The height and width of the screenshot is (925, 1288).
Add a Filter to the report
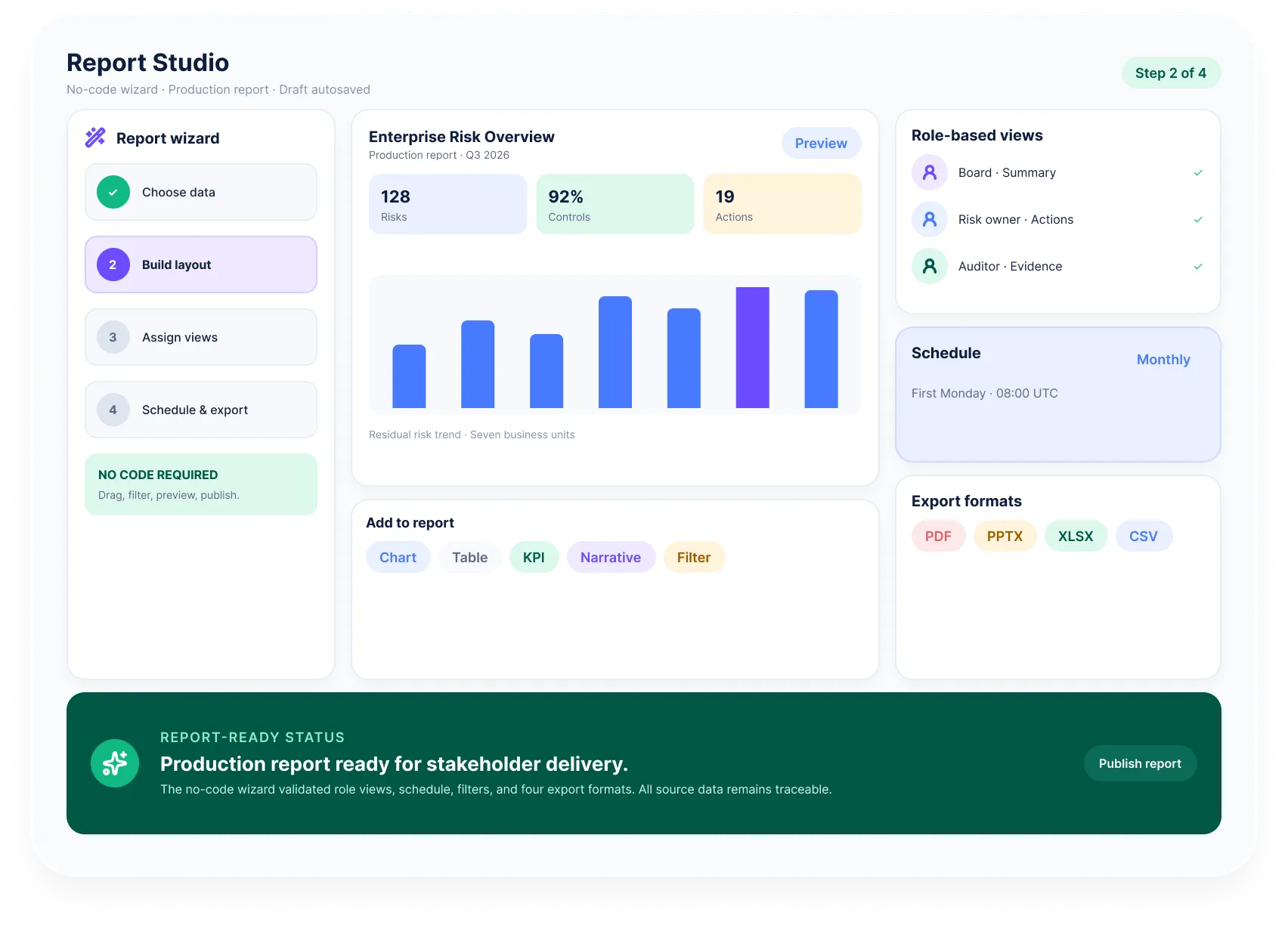tap(694, 557)
